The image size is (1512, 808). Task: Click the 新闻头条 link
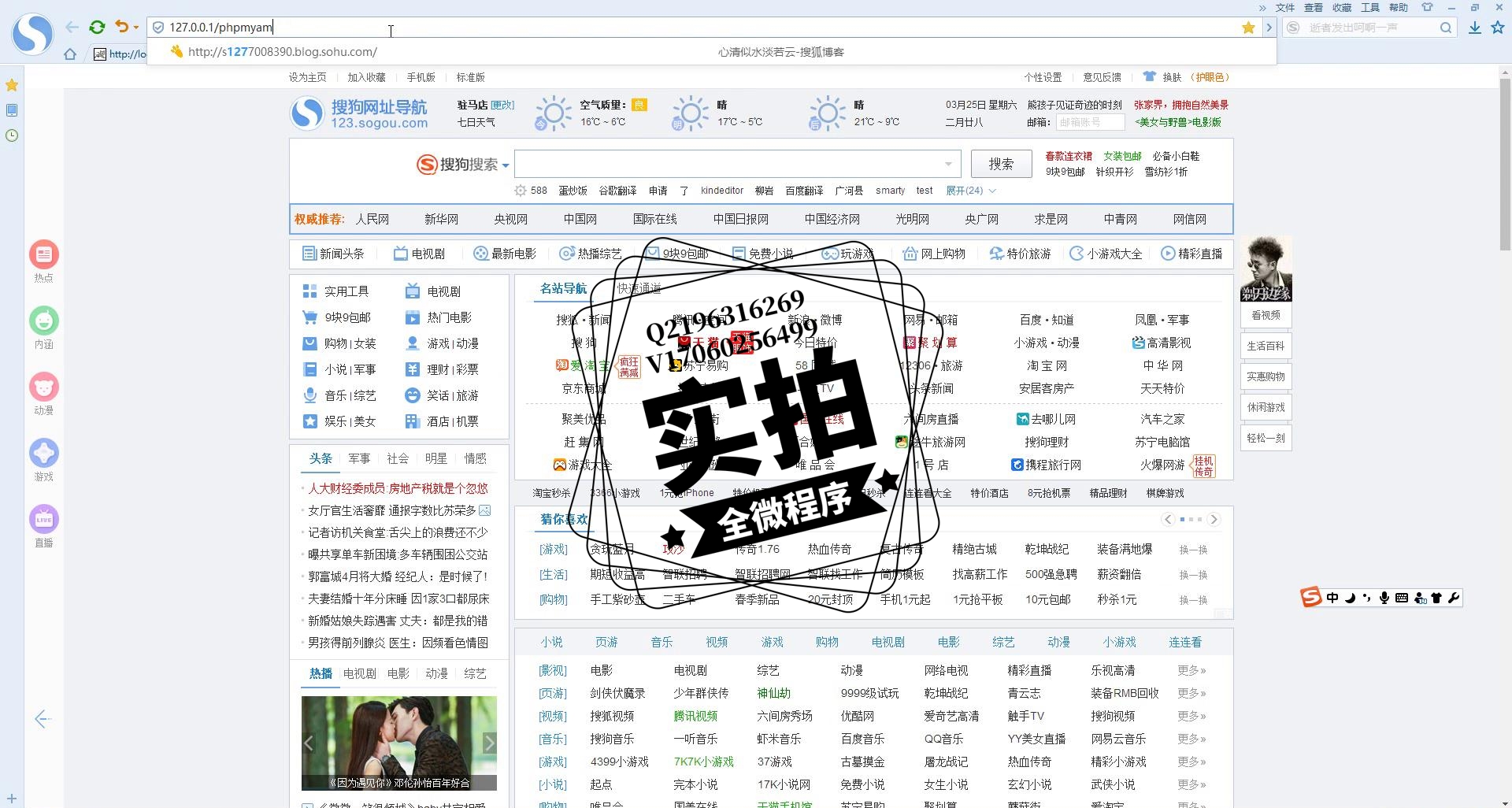(333, 254)
